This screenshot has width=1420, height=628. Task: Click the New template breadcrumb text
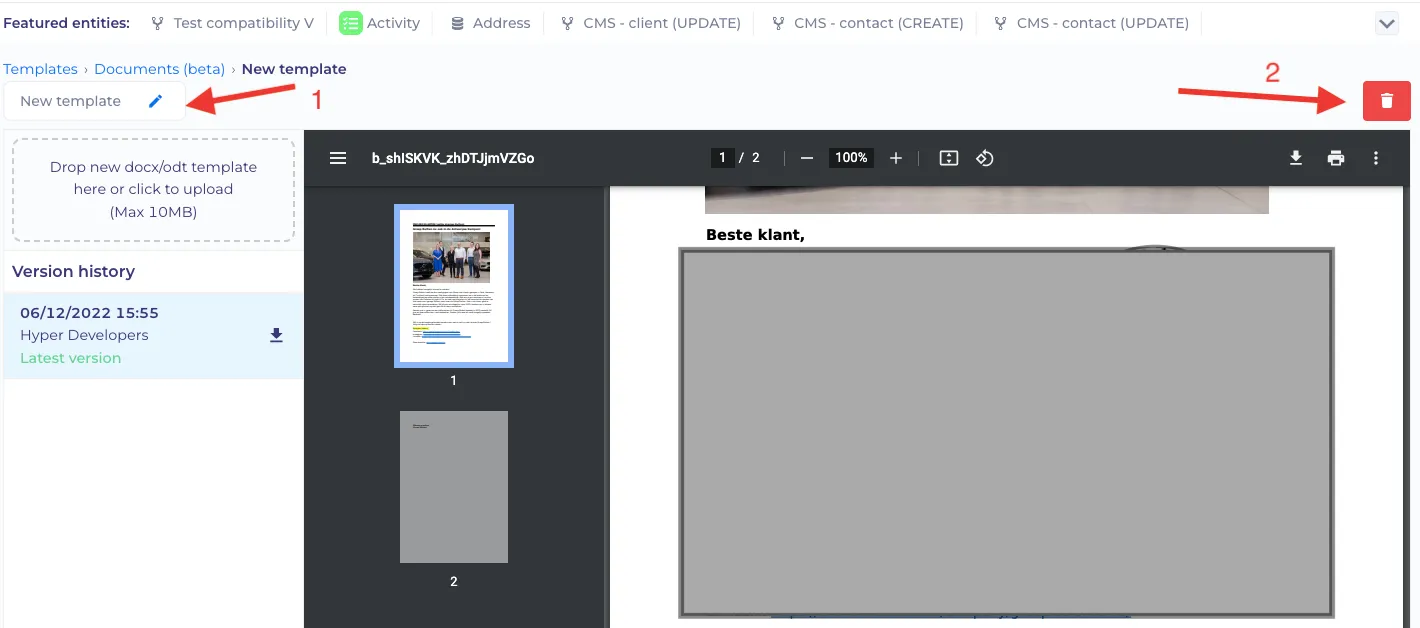(294, 69)
